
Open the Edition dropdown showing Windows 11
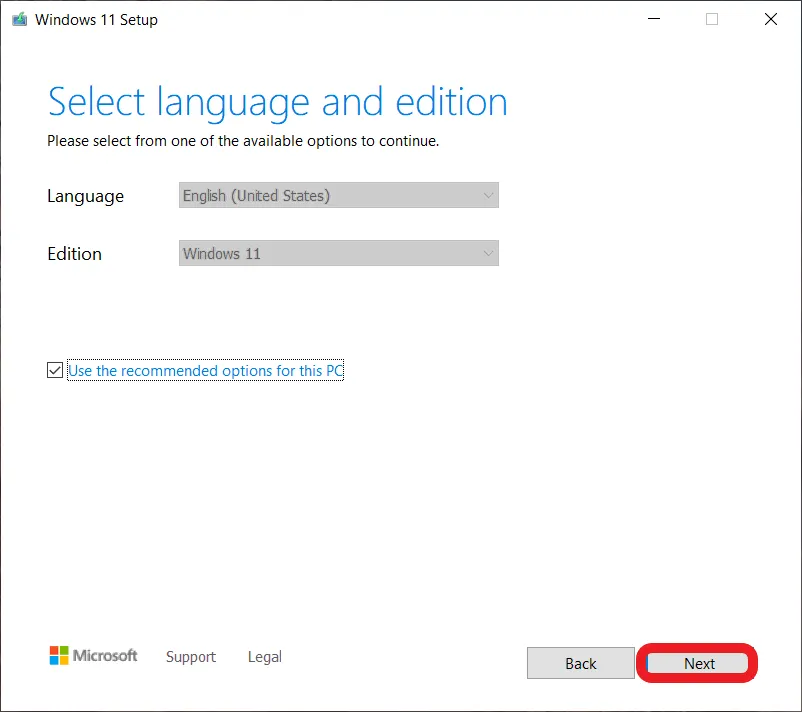[x=338, y=254]
